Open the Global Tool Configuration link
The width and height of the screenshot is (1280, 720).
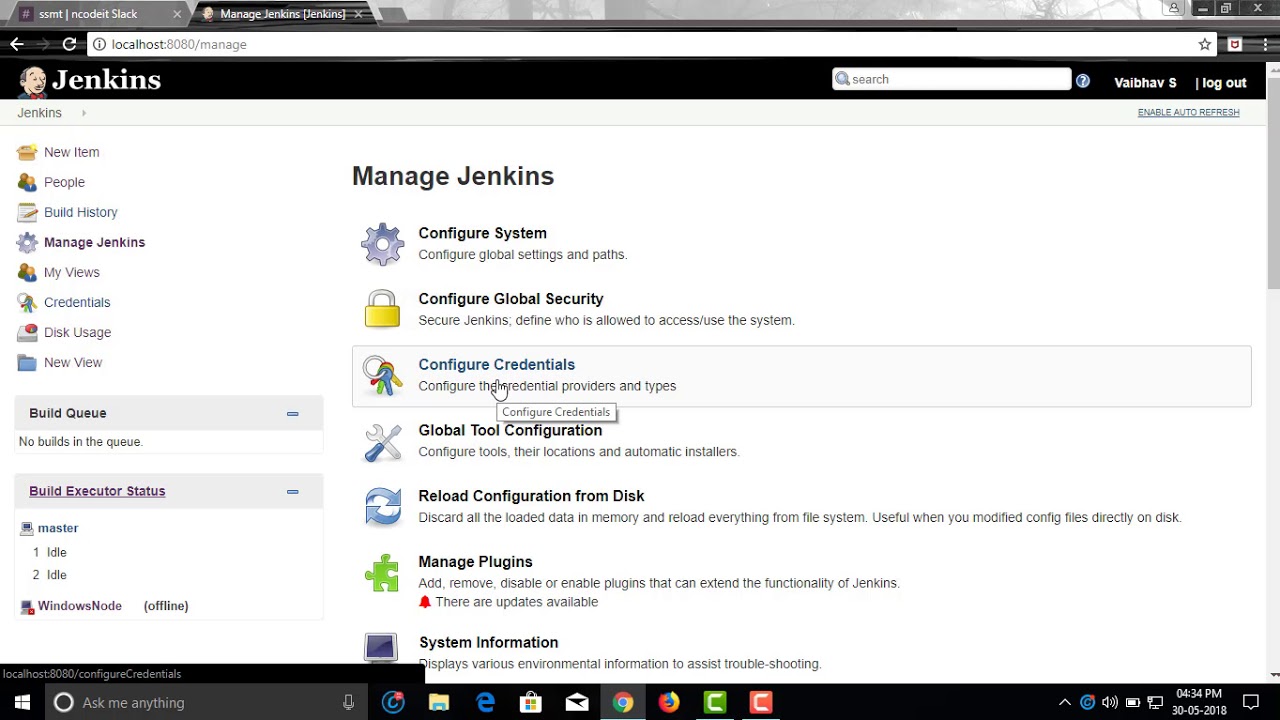pyautogui.click(x=510, y=430)
